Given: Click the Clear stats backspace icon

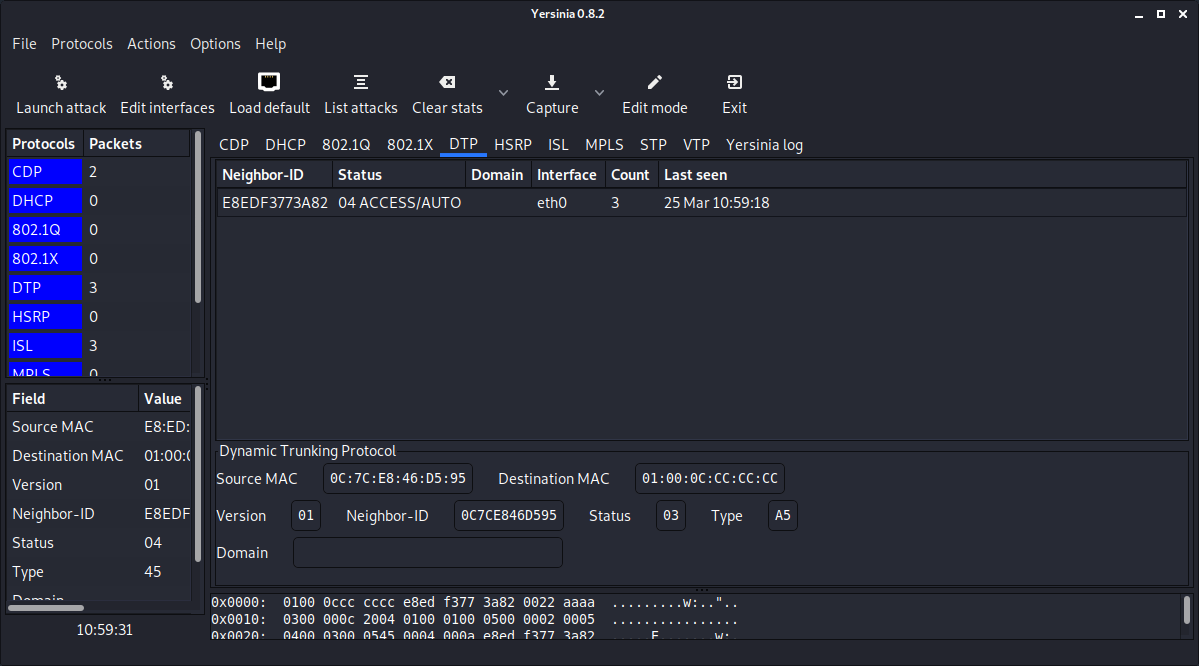Looking at the screenshot, I should tap(447, 82).
